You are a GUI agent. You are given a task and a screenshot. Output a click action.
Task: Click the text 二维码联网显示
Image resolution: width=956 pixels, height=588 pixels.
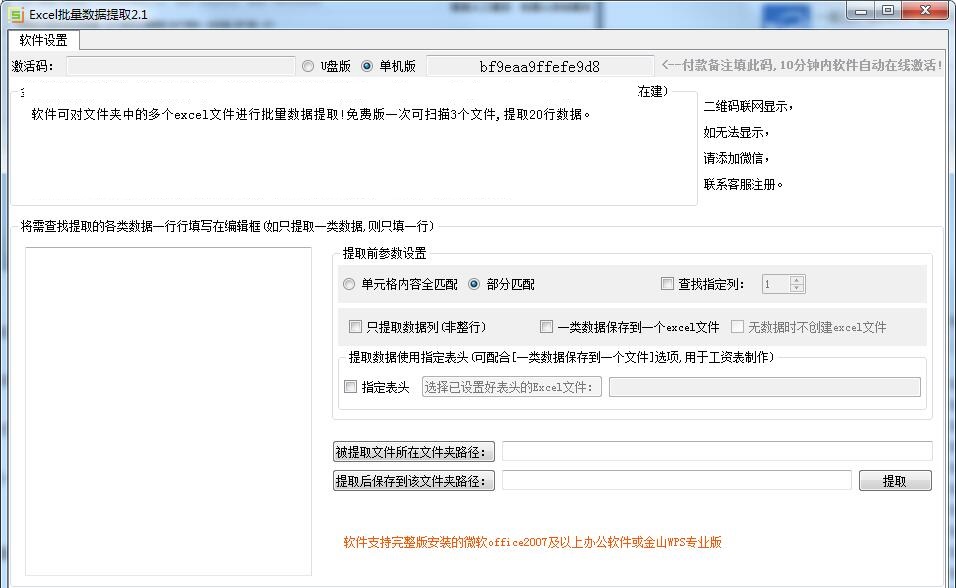coord(748,107)
